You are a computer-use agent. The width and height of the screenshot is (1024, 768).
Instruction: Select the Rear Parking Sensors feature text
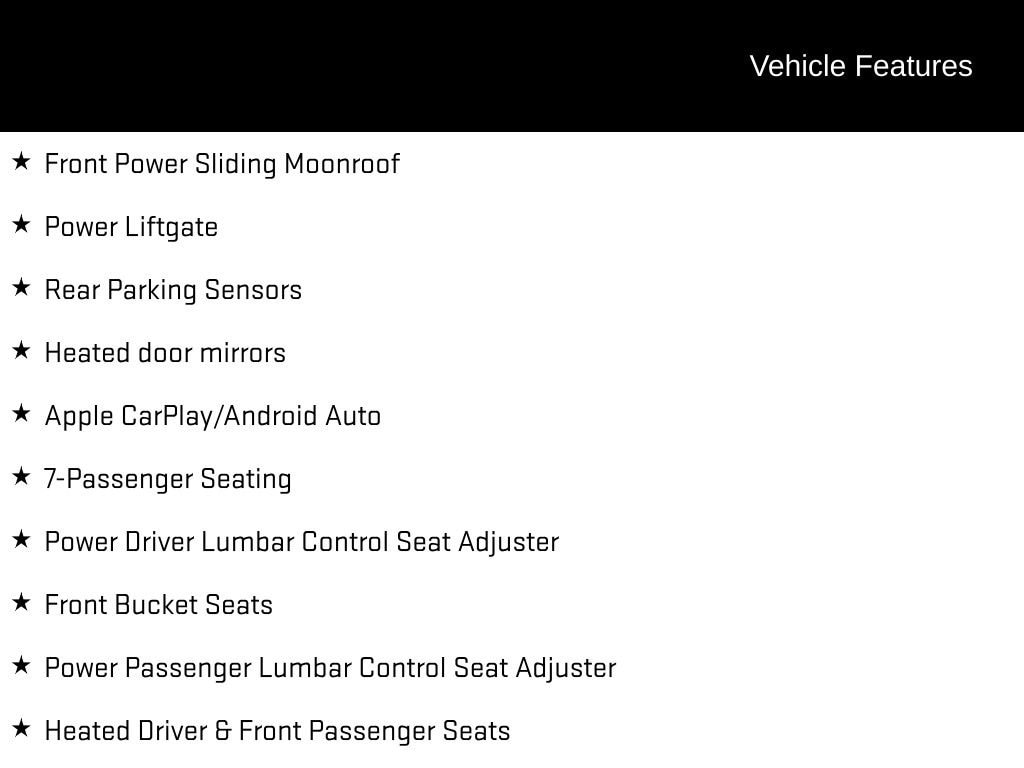coord(173,290)
